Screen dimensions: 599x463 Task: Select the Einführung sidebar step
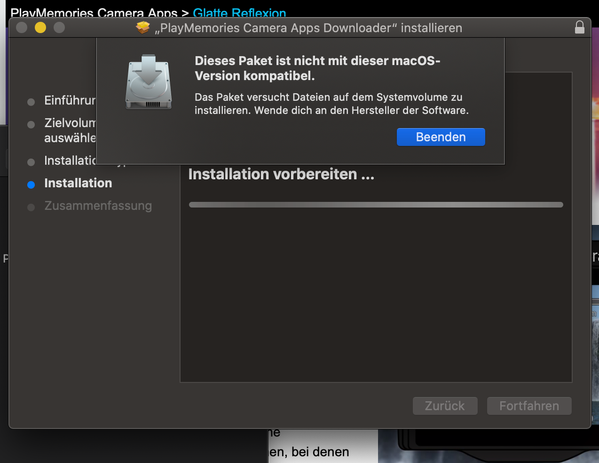click(70, 100)
